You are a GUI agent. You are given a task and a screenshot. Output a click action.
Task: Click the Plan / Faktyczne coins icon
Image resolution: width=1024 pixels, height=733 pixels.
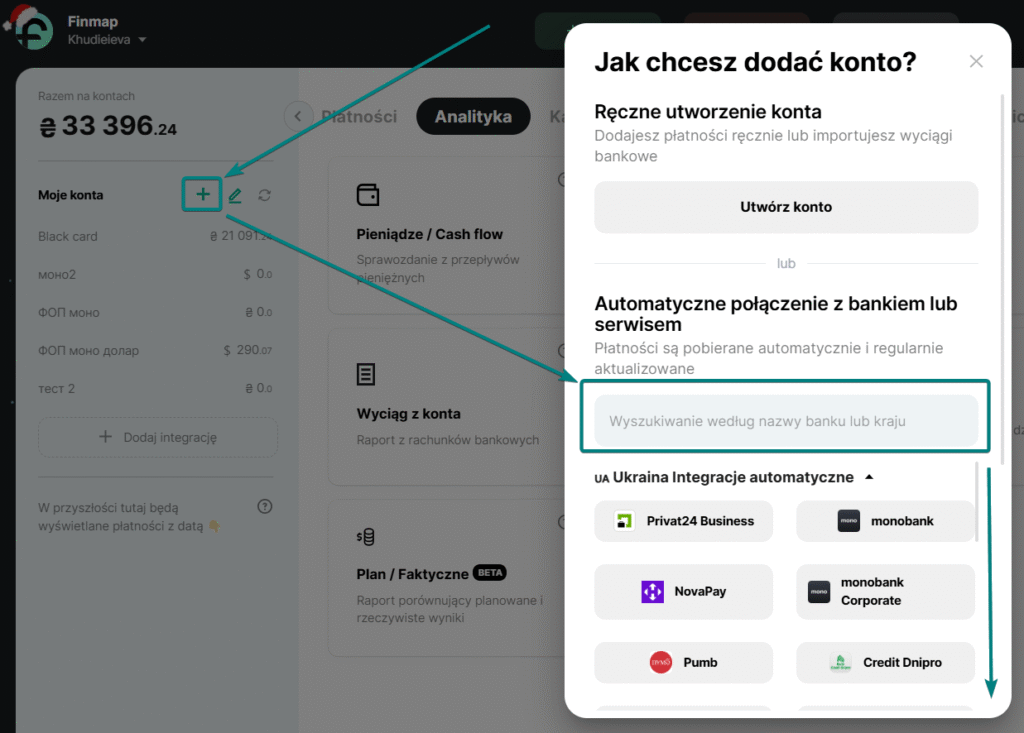(x=366, y=537)
